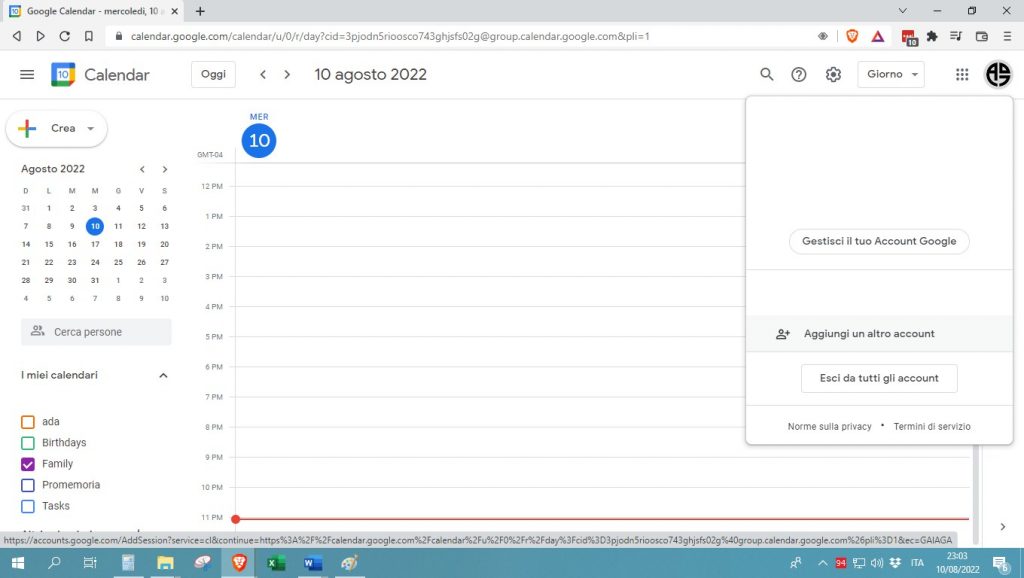
Task: Select August 18 in mini calendar
Action: tap(118, 244)
